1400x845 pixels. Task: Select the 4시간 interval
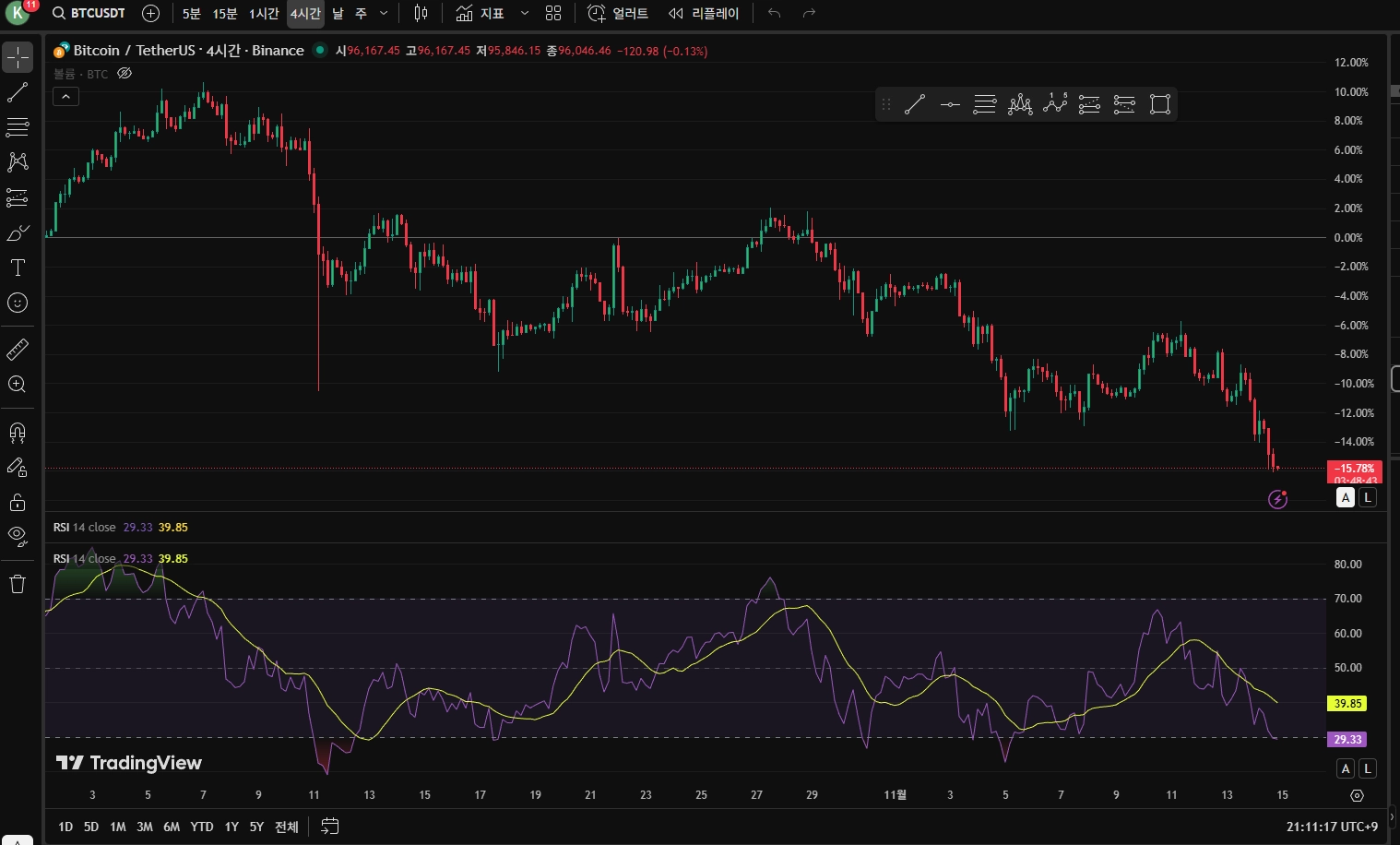coord(305,14)
